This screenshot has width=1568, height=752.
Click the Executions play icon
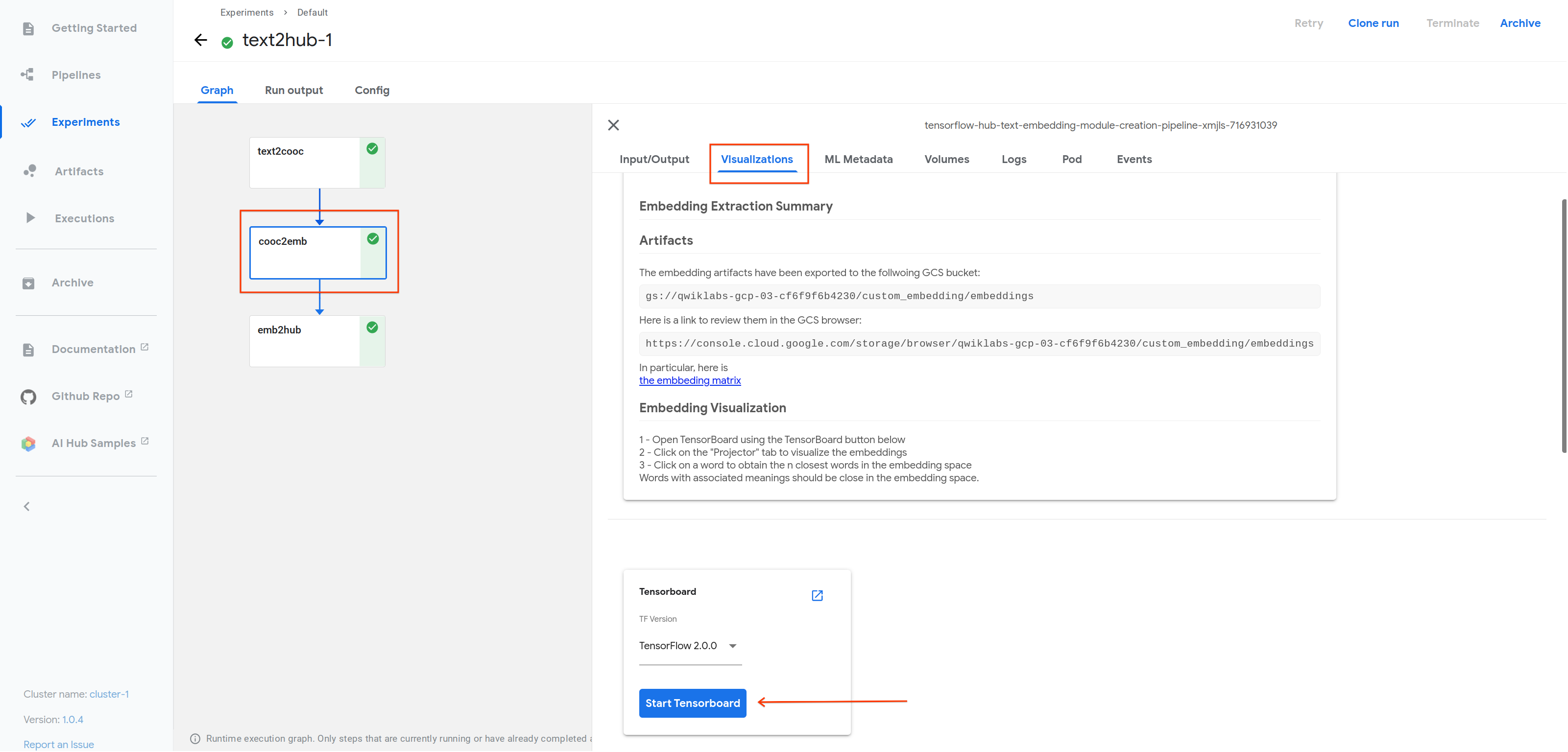[x=30, y=218]
